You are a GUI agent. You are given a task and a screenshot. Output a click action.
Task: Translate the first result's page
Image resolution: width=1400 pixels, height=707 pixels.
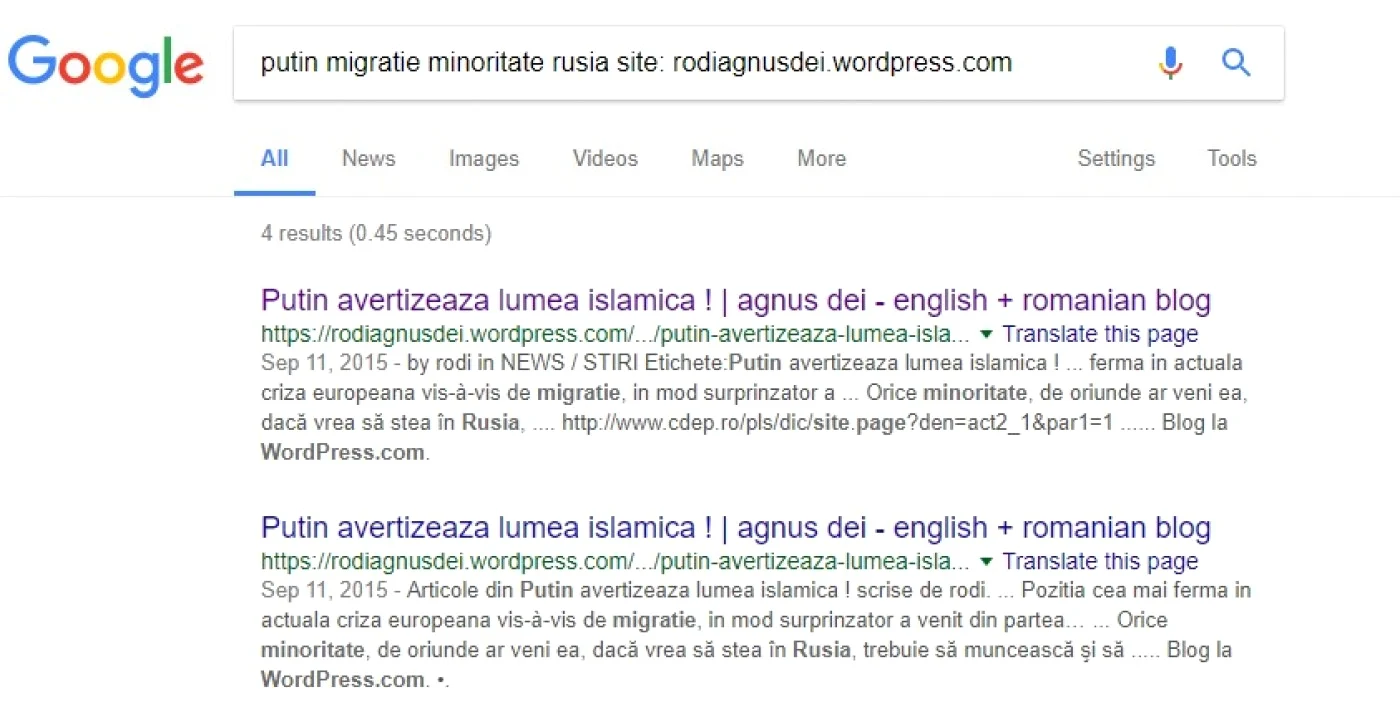(x=1100, y=334)
